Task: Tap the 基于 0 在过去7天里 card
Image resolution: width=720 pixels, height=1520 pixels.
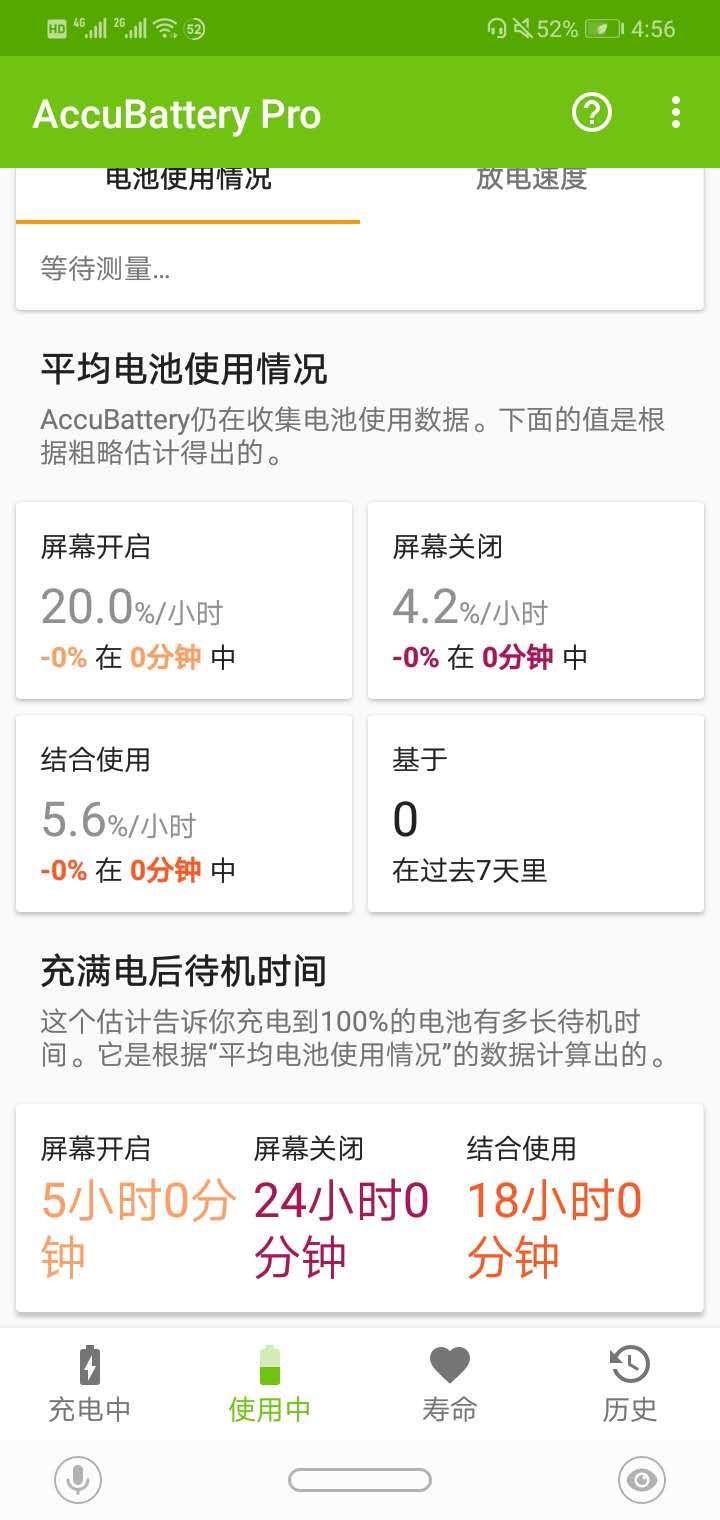Action: click(536, 813)
